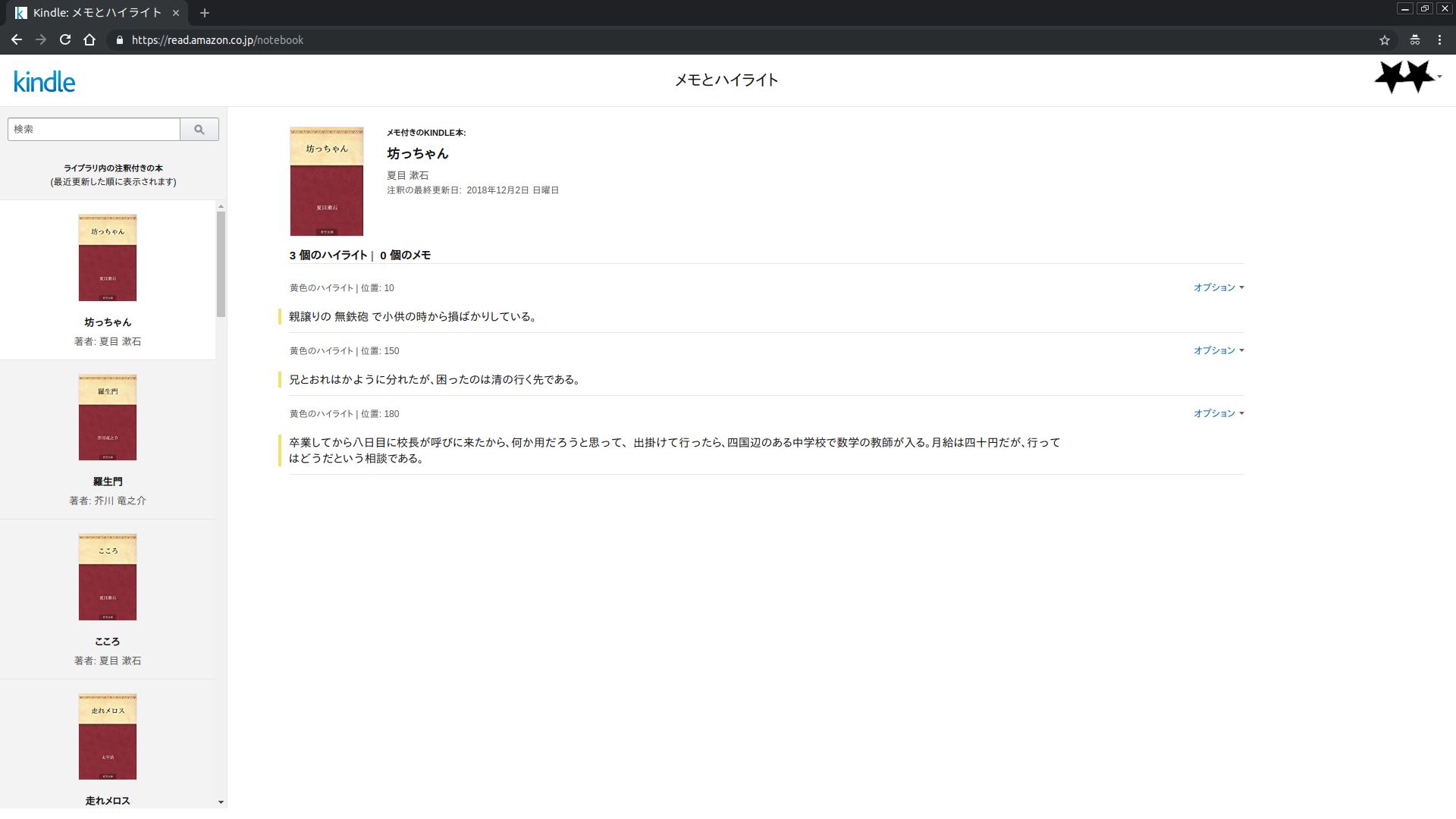Screen dimensions: 1456x819
Task: Click sidebar scrollbar down arrow
Action: pos(221,802)
